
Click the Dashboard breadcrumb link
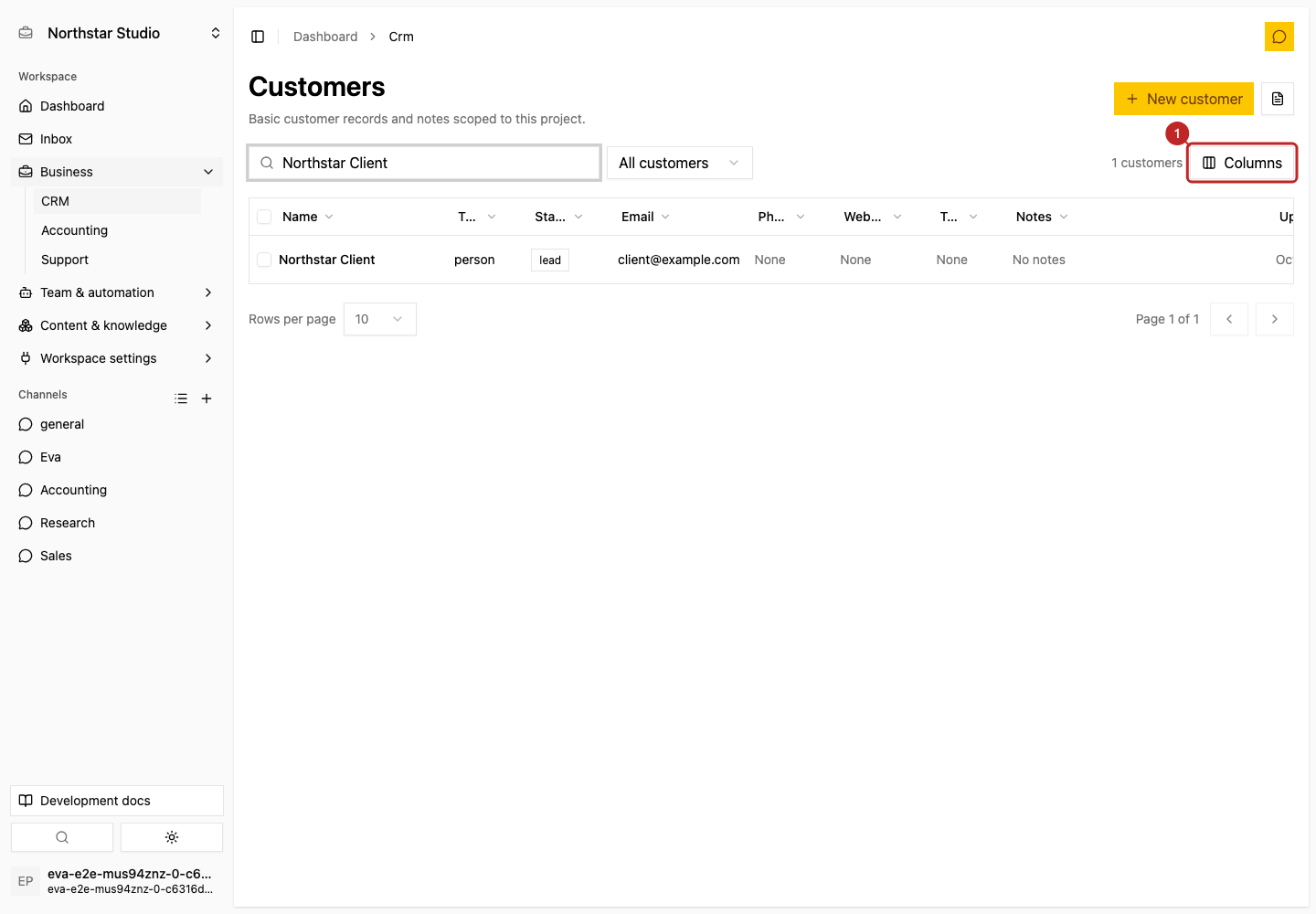coord(325,37)
